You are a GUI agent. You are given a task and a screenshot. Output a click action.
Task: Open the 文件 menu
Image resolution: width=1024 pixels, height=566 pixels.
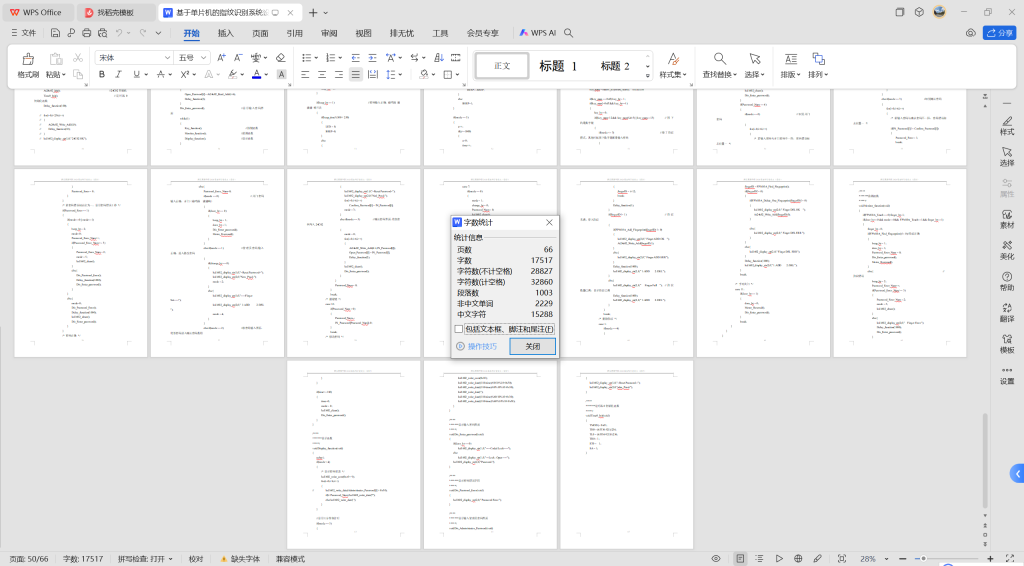coord(24,33)
